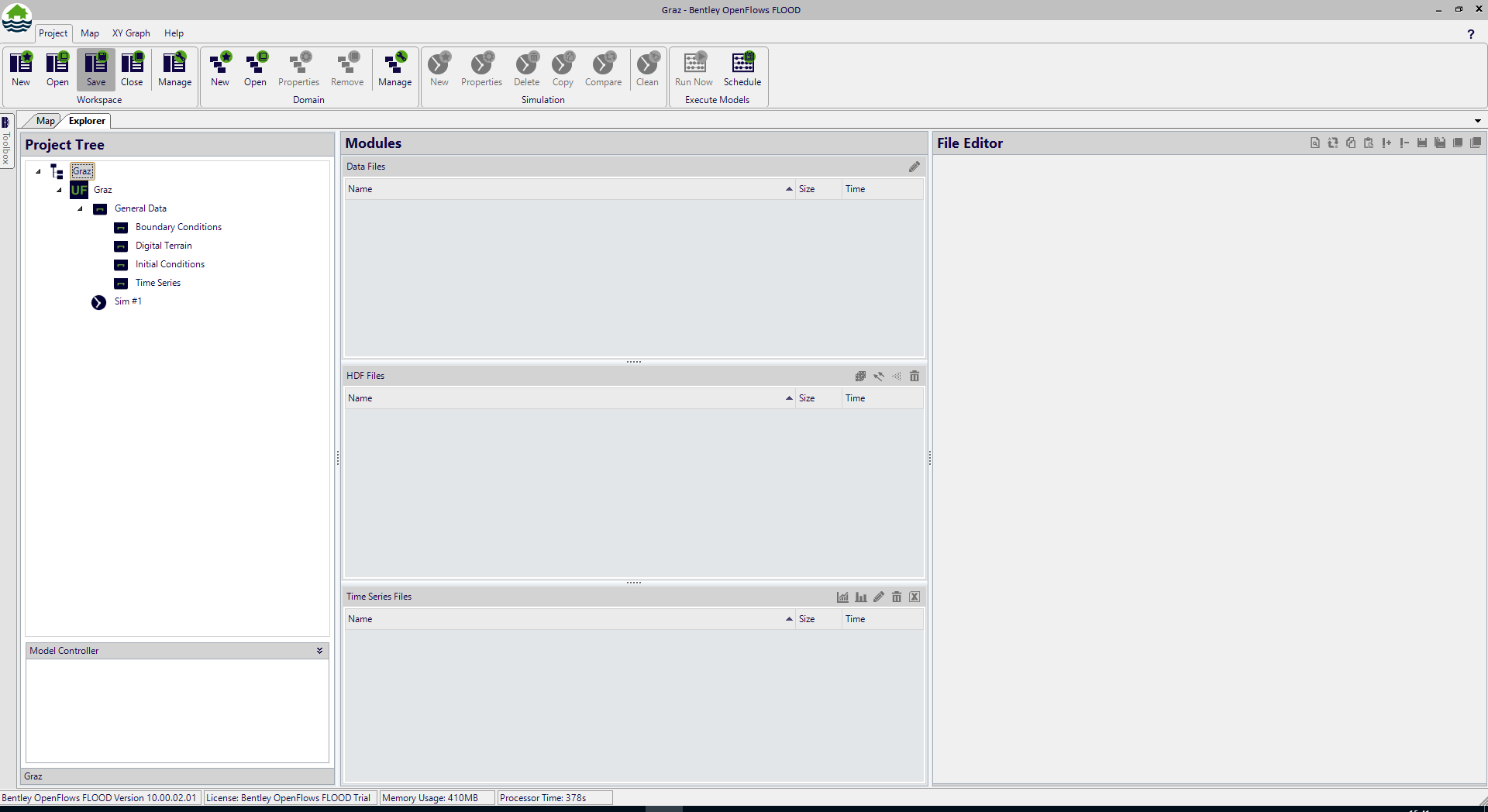This screenshot has height=812, width=1488.
Task: Open the Project menu tab
Action: pos(53,33)
